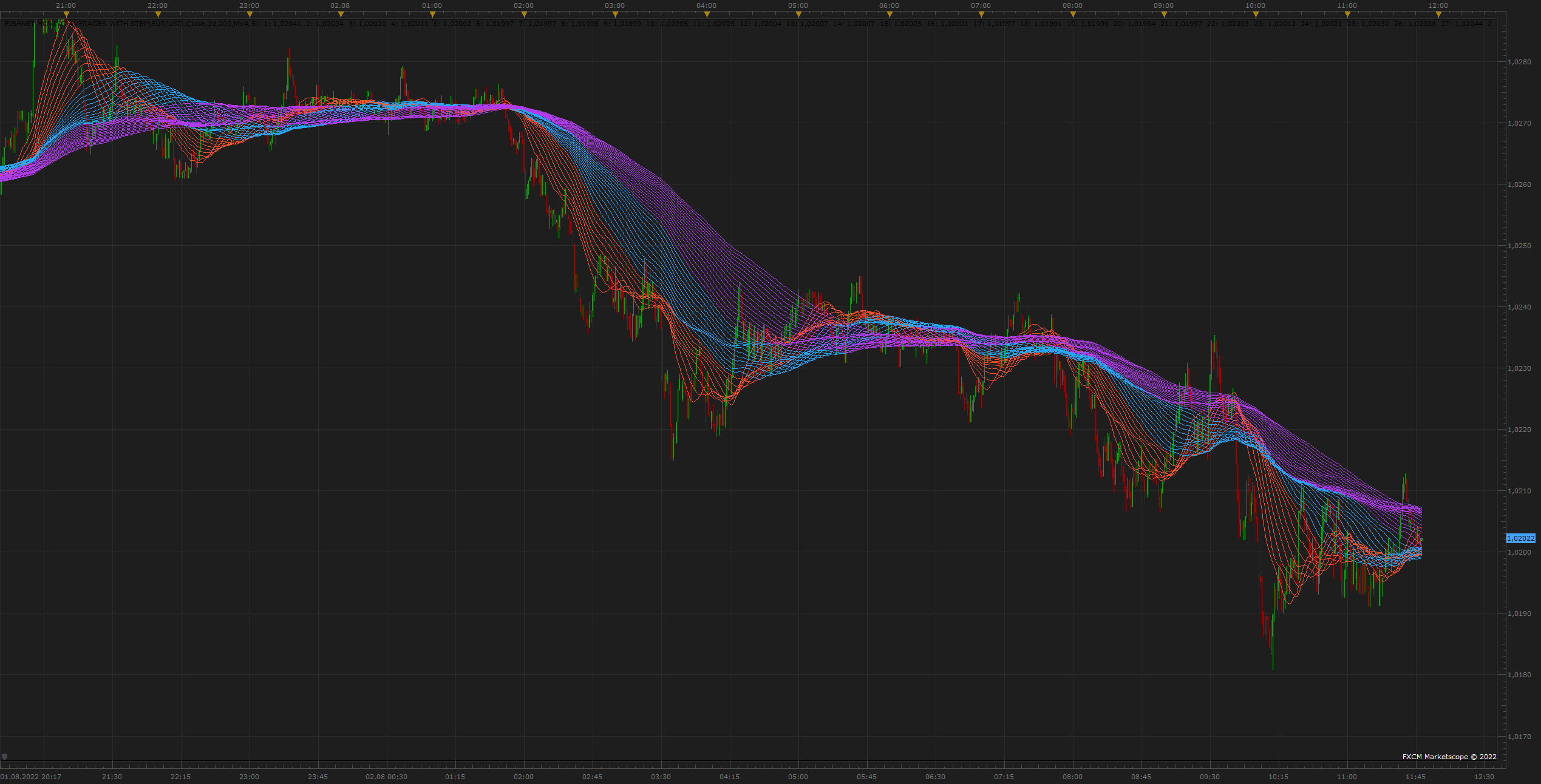Click the 1,0180 price axis label
The image size is (1541, 784).
tap(1519, 675)
